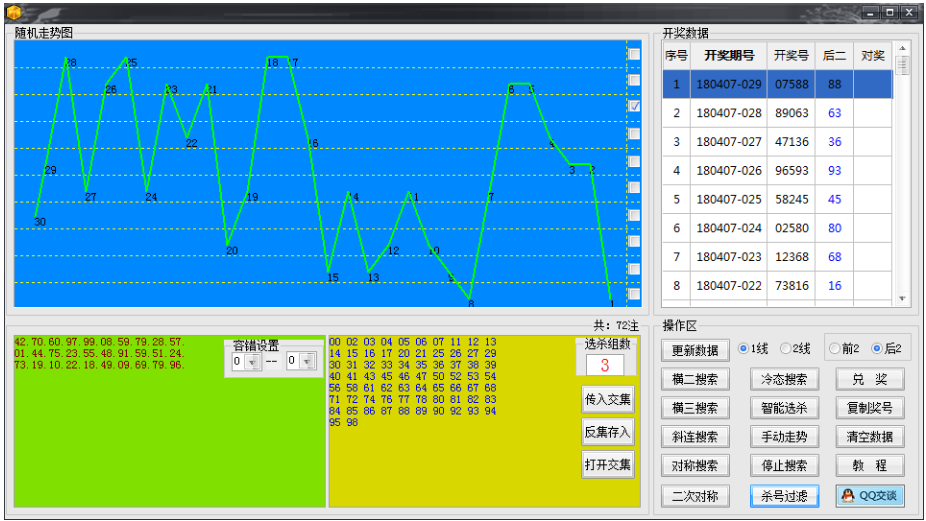Click the 传入交集 button

(x=608, y=400)
